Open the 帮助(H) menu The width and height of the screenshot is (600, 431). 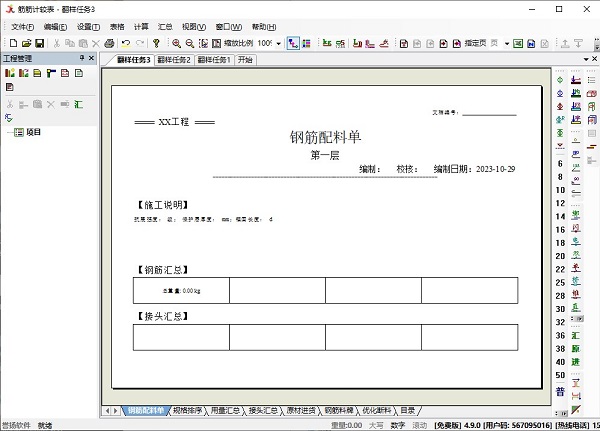click(264, 27)
